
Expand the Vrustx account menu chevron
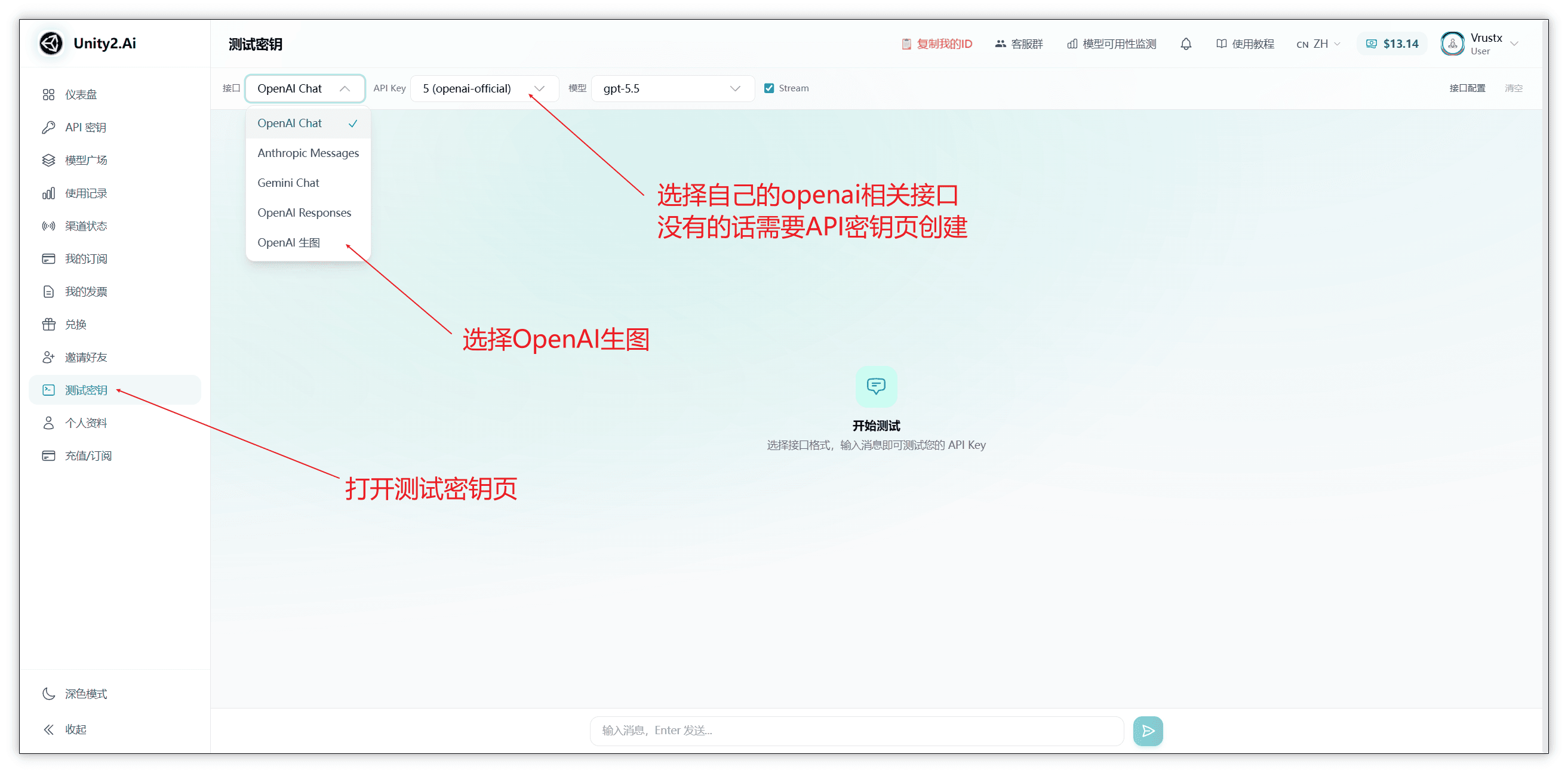pyautogui.click(x=1514, y=44)
